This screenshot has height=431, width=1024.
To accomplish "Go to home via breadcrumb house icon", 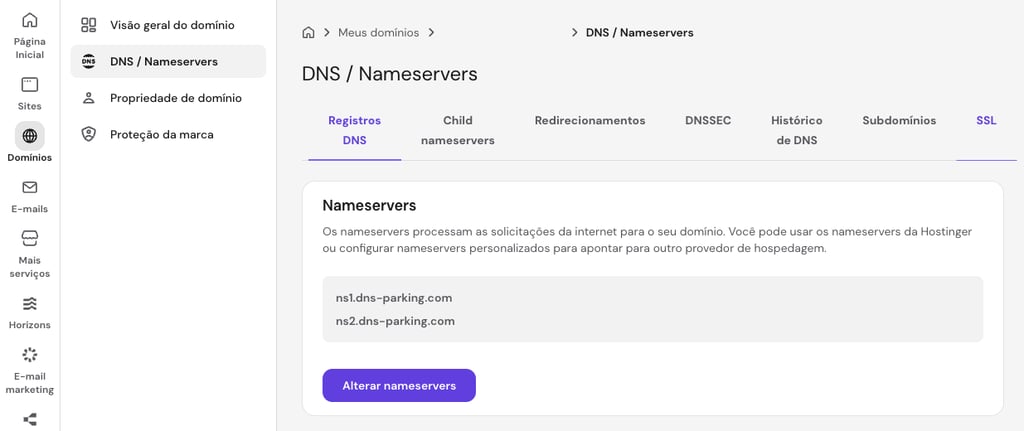I will tap(308, 32).
